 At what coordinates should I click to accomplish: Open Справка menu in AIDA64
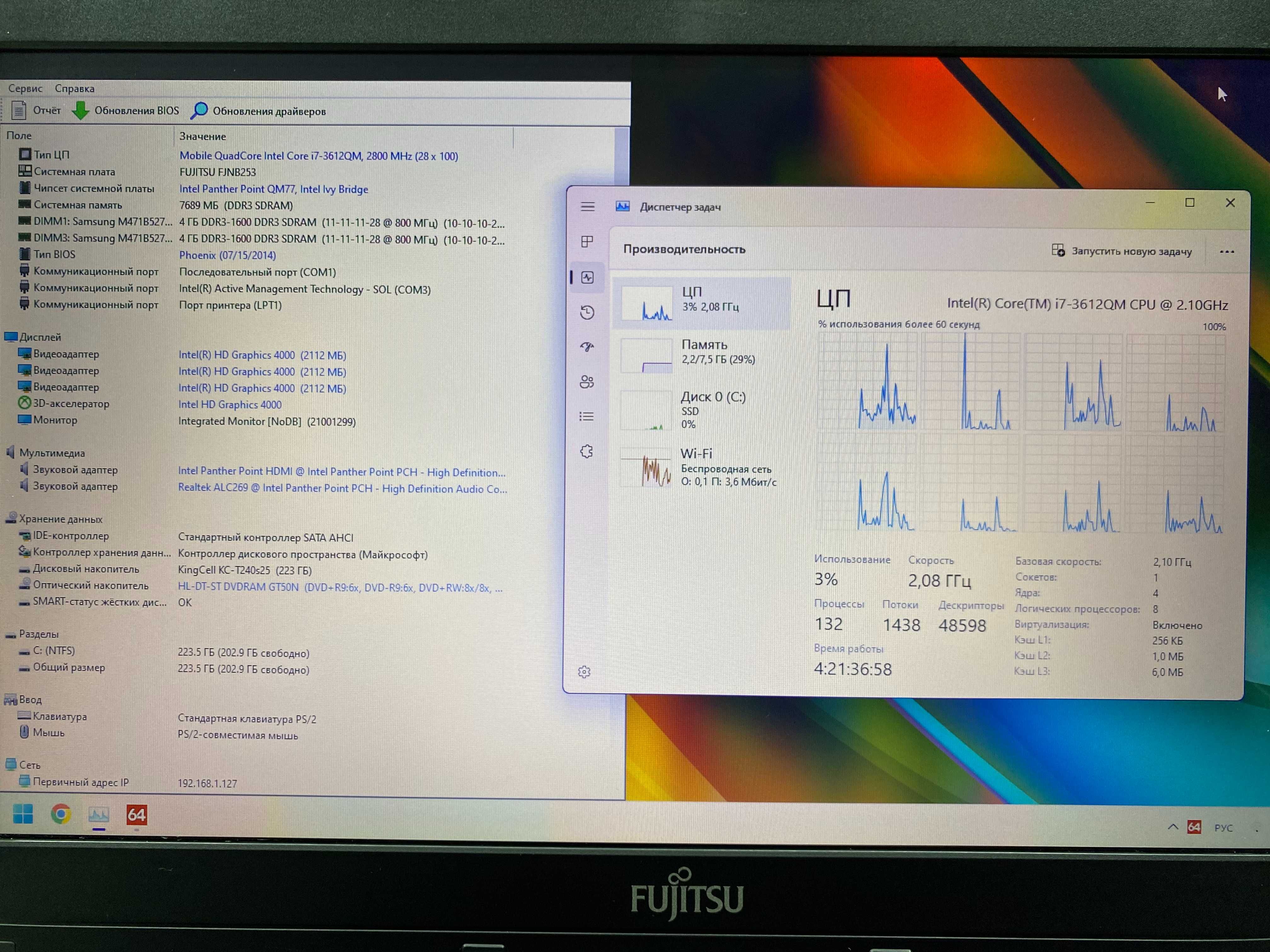(x=75, y=88)
